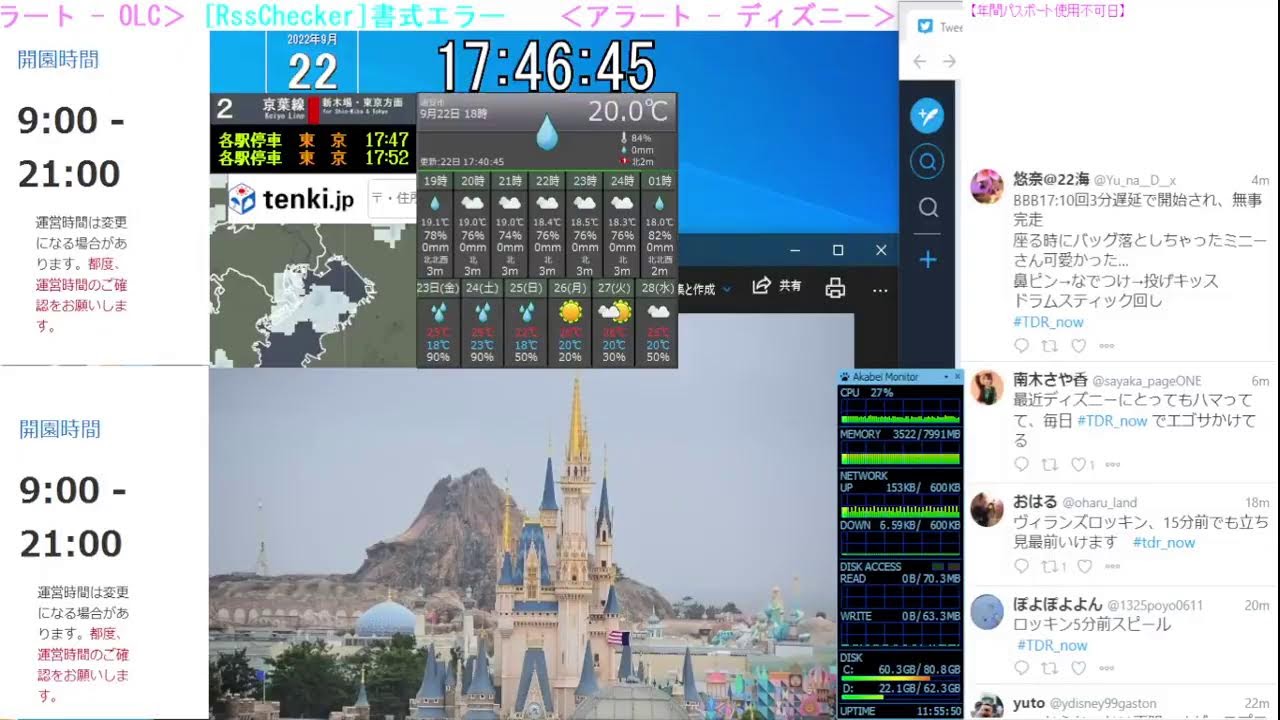Viewport: 1280px width, 720px height.
Task: Open @sayaka_pageONE username link
Action: click(1147, 381)
